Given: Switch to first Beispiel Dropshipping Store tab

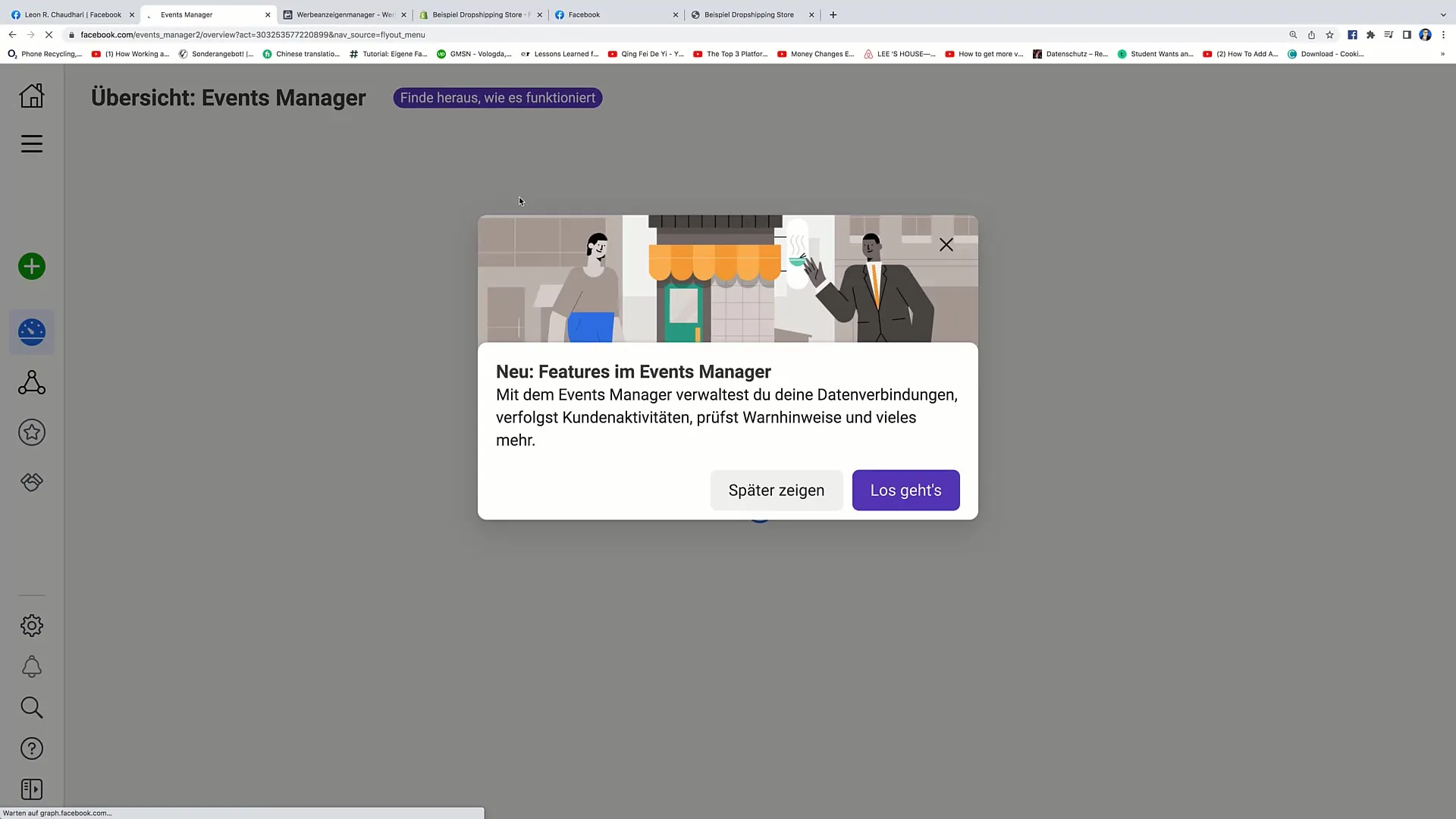Looking at the screenshot, I should coord(481,14).
